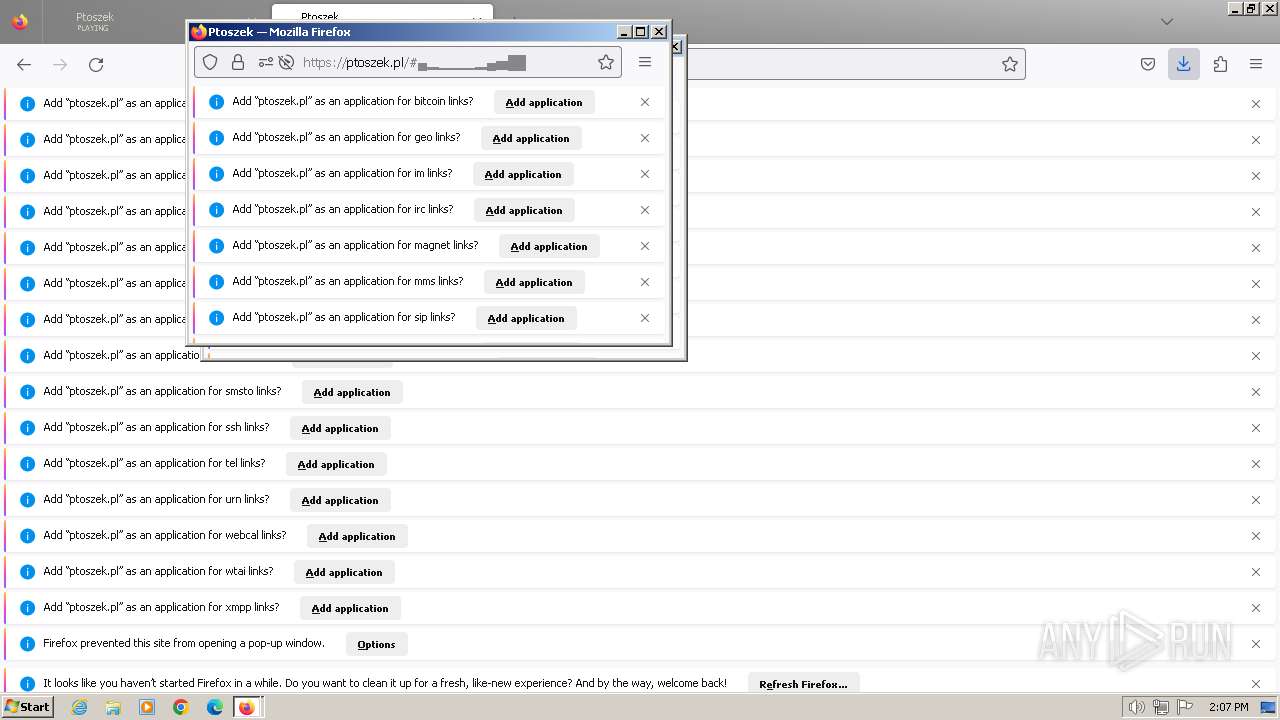
Task: Select Firefox taskbar button
Action: 247,707
